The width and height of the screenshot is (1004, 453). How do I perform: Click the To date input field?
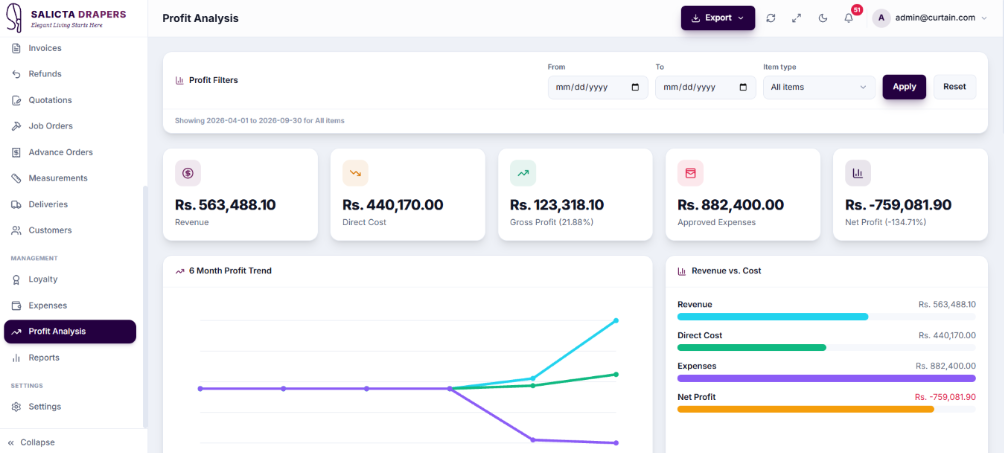pyautogui.click(x=705, y=87)
